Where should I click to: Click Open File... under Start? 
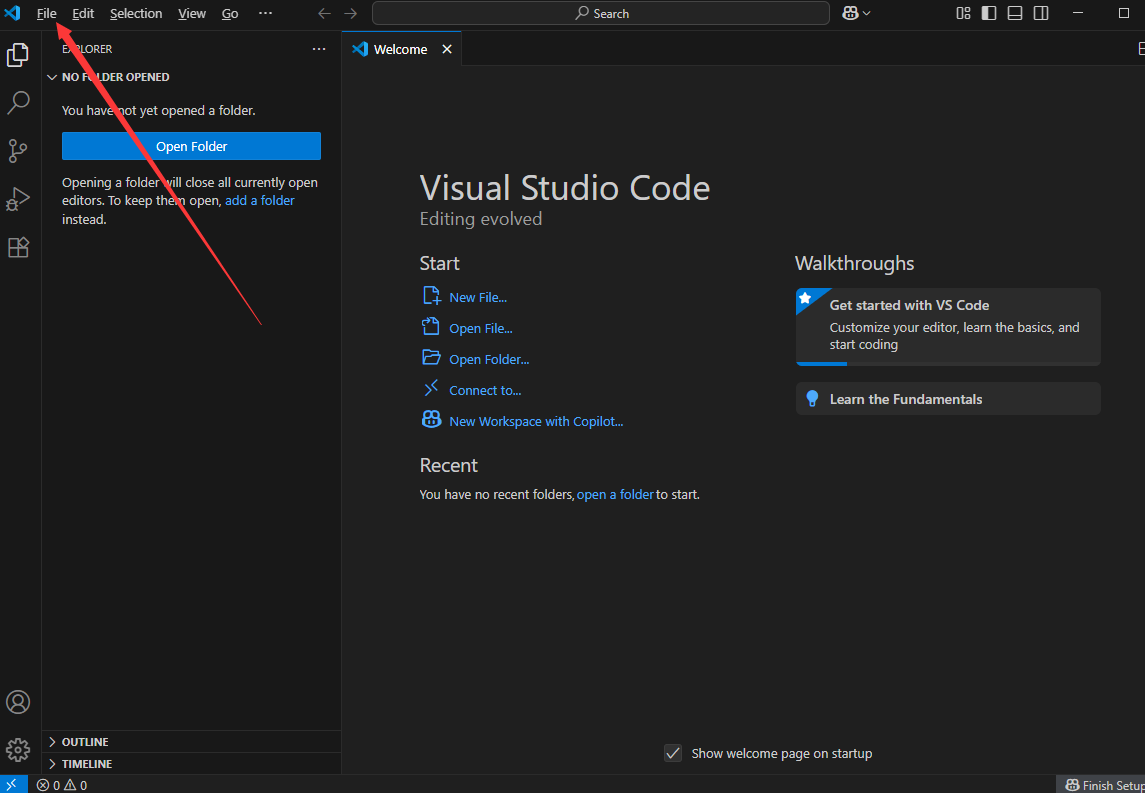[x=467, y=328]
